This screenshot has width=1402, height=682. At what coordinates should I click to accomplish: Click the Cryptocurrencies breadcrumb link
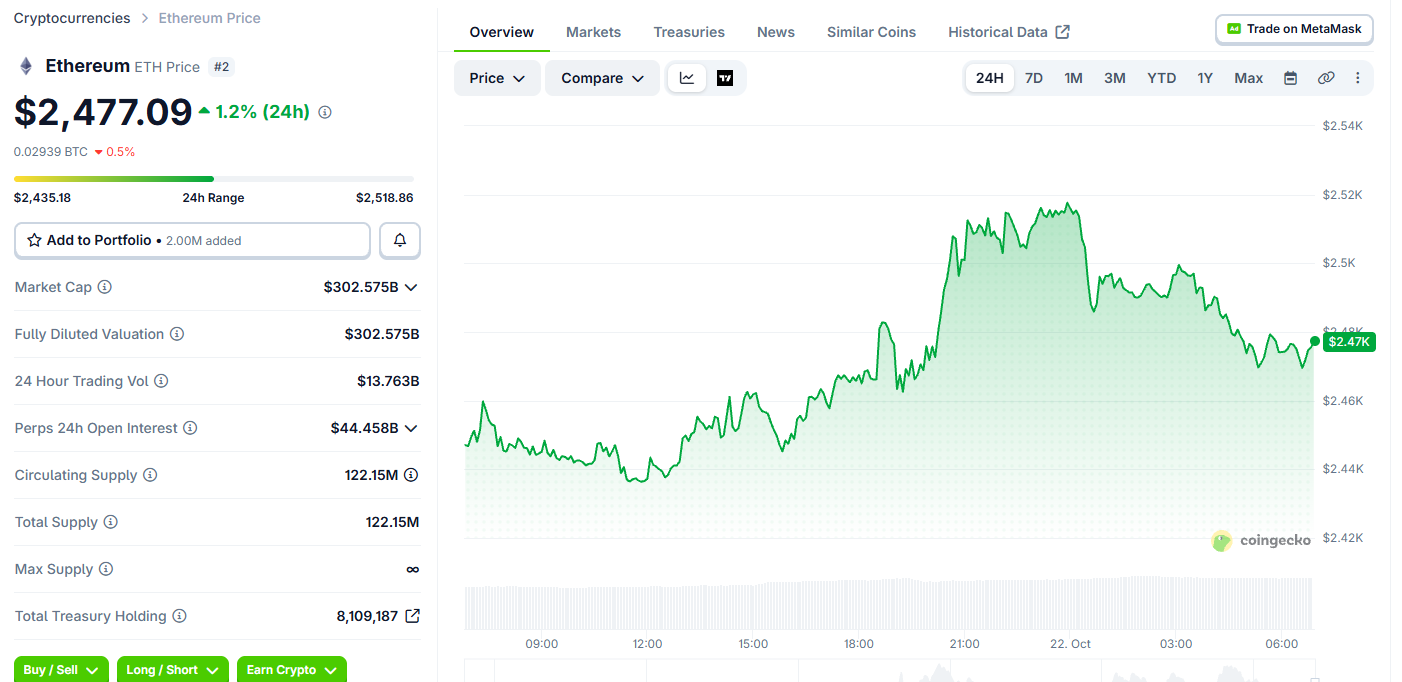point(72,18)
